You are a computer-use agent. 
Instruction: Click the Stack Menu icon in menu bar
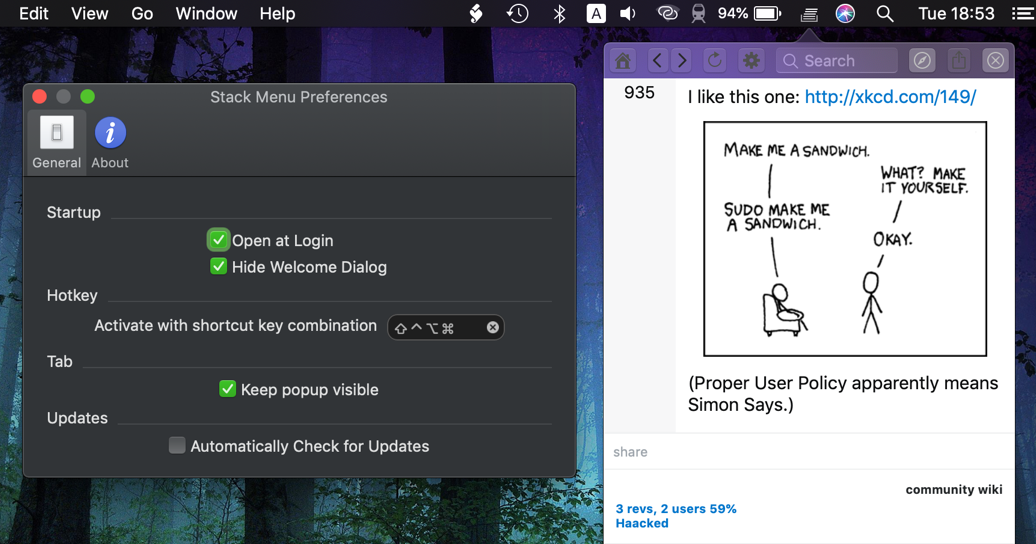pos(809,13)
